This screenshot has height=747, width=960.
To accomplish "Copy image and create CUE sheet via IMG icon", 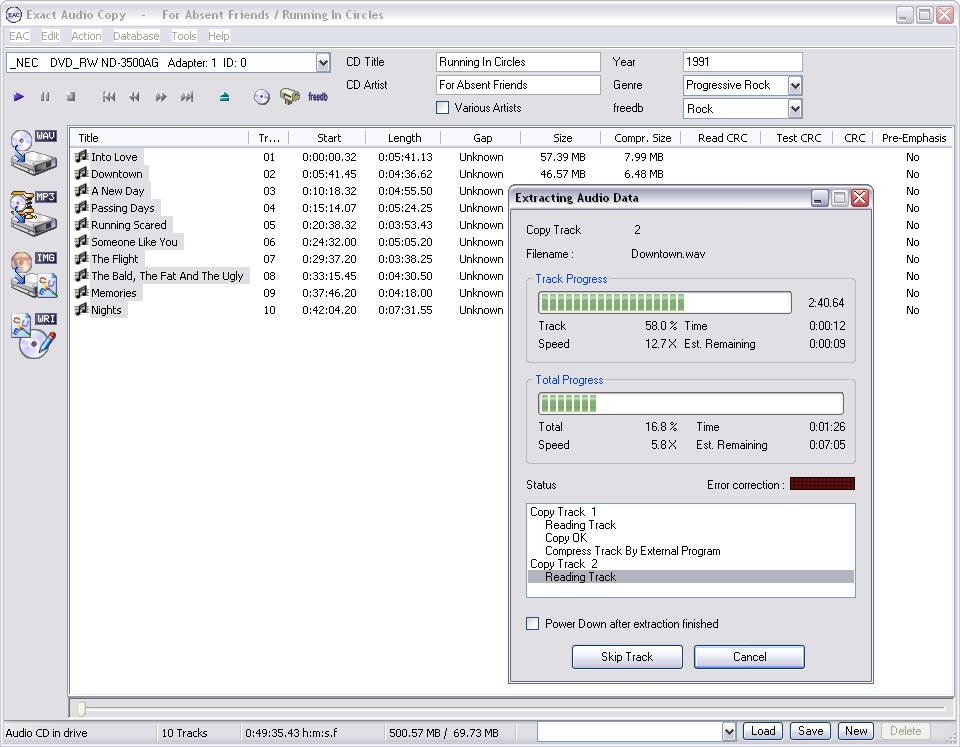I will point(34,274).
